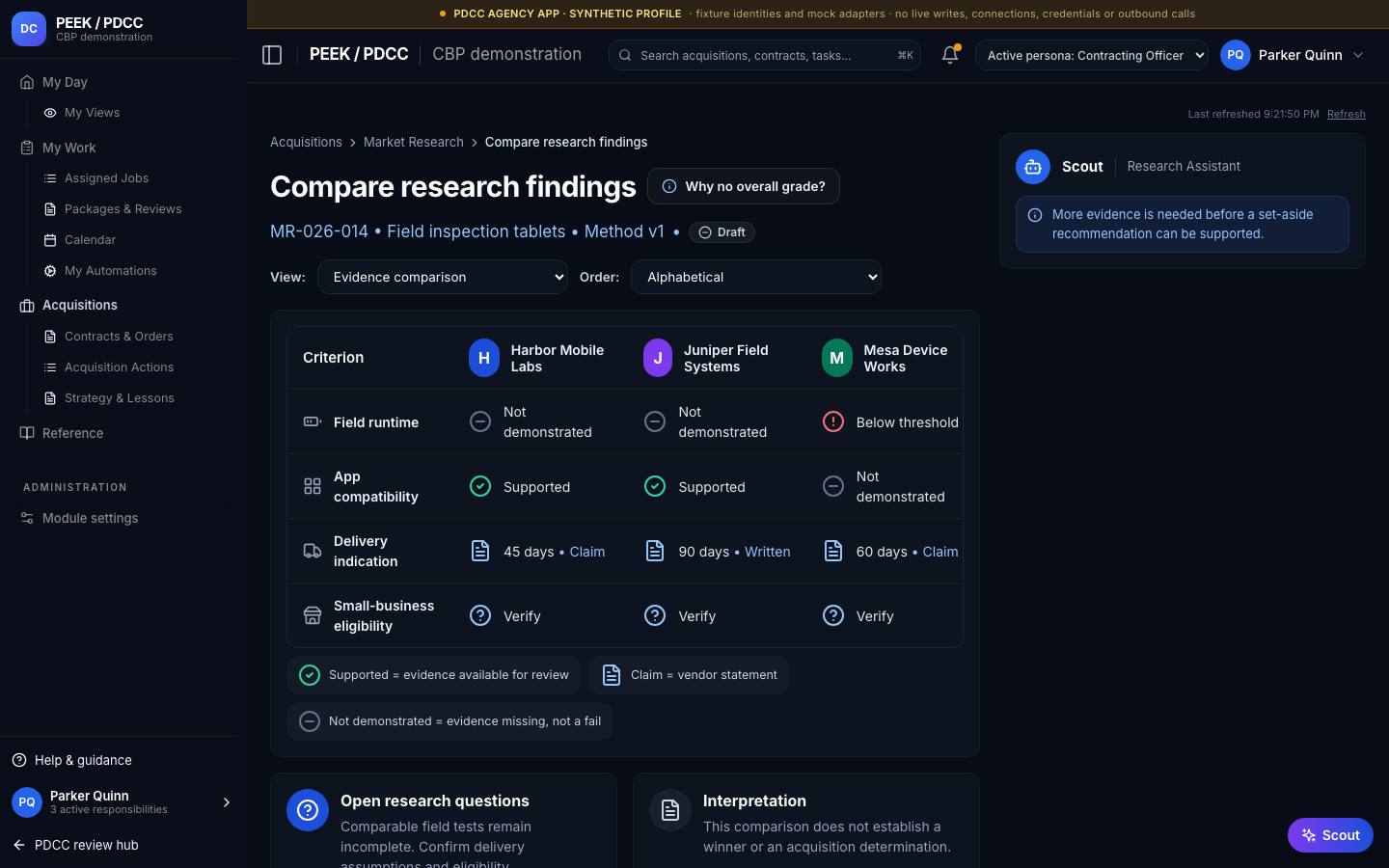Screen dimensions: 1389x868
Task: Click the Draft status badge
Action: pyautogui.click(x=722, y=232)
